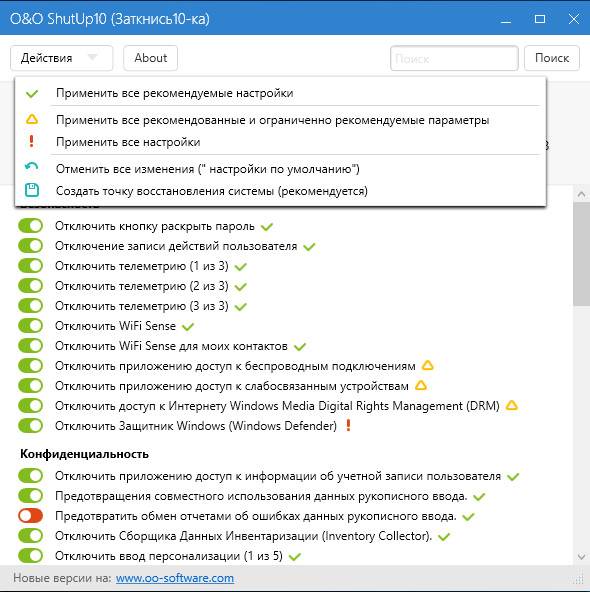Click yellow triangle icon in Actions menu
Image resolution: width=590 pixels, height=592 pixels.
click(x=32, y=120)
